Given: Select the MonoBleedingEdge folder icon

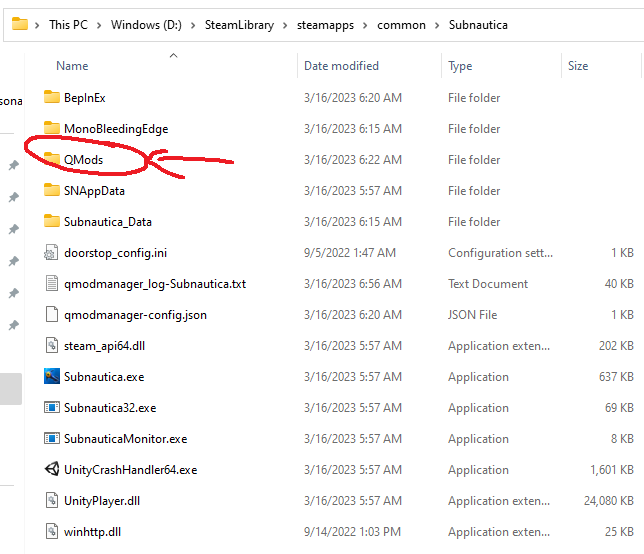Looking at the screenshot, I should 52,128.
